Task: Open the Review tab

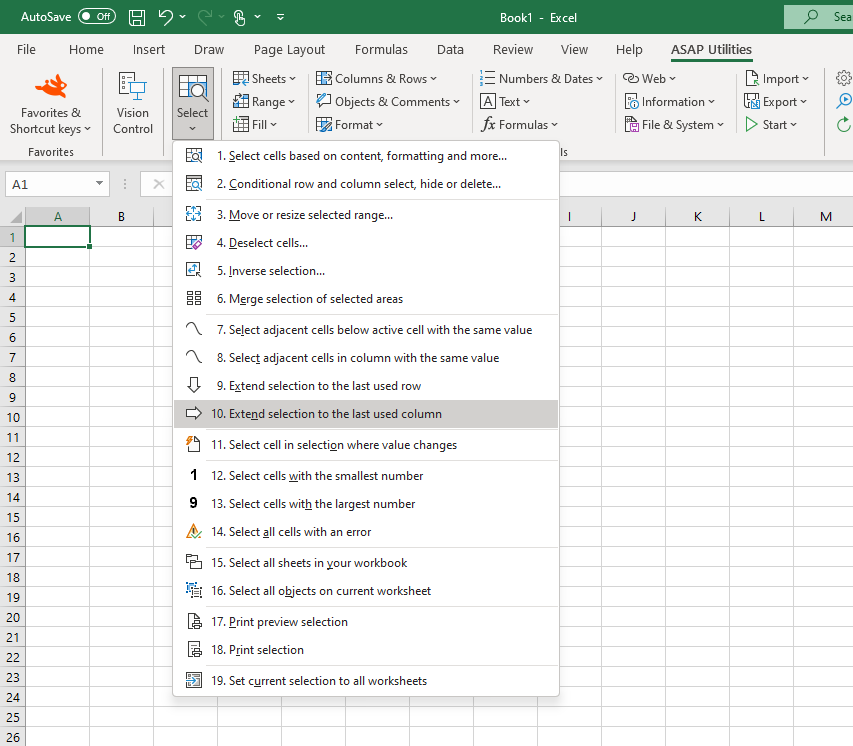Action: 512,50
